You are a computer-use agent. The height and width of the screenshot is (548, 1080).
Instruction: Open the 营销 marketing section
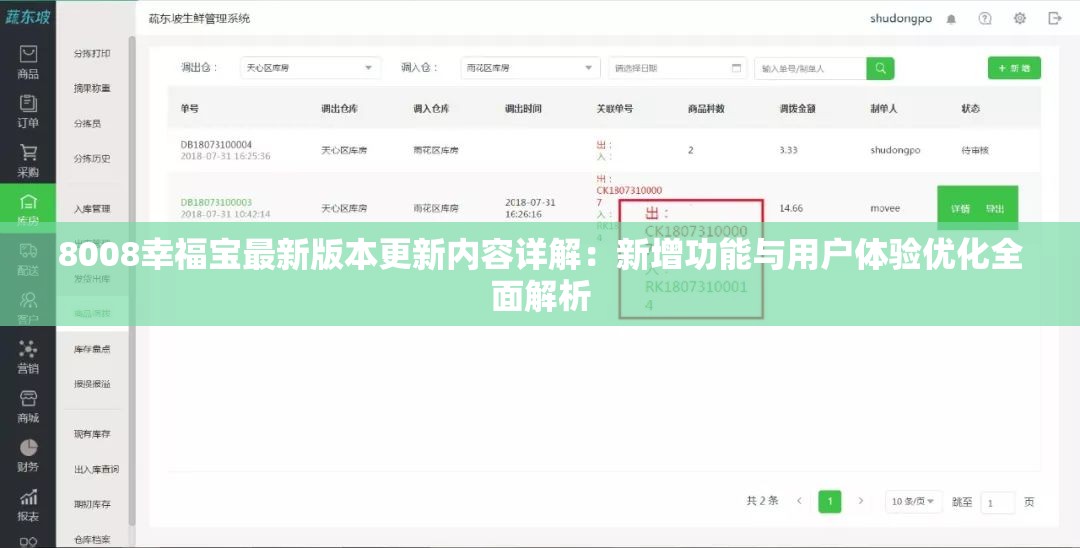[28, 357]
